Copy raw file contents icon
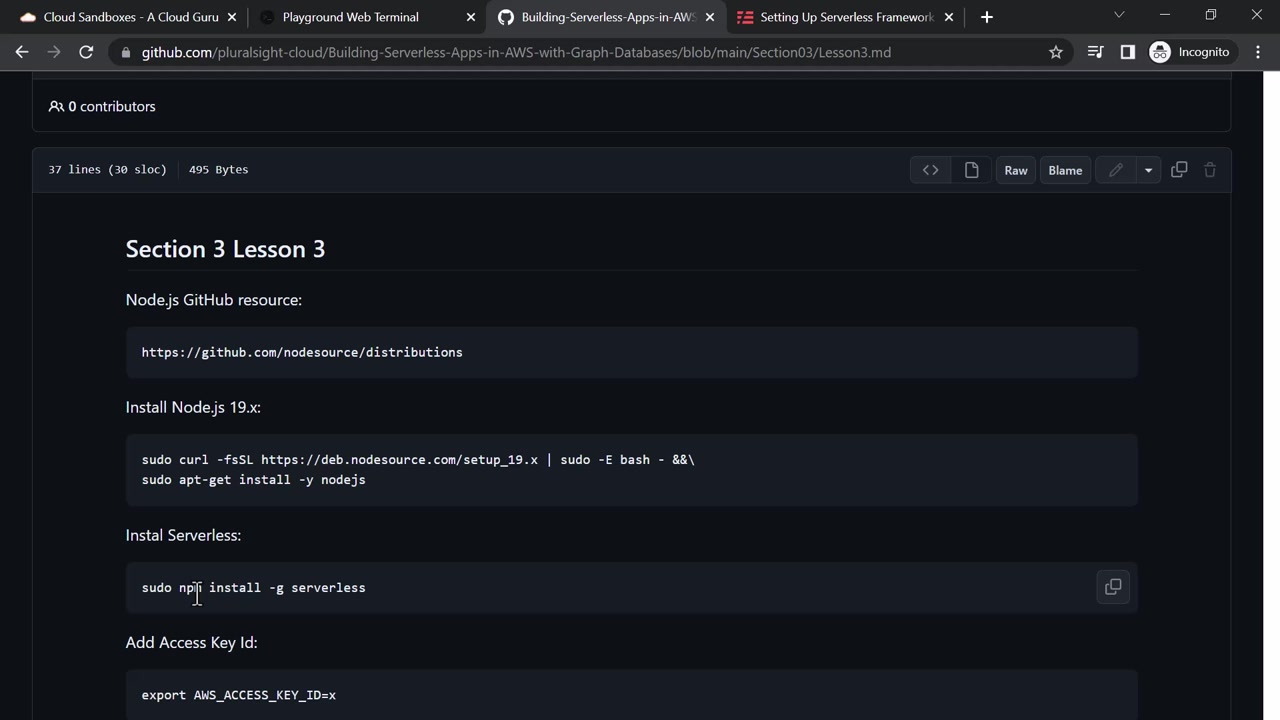 pos(1179,170)
